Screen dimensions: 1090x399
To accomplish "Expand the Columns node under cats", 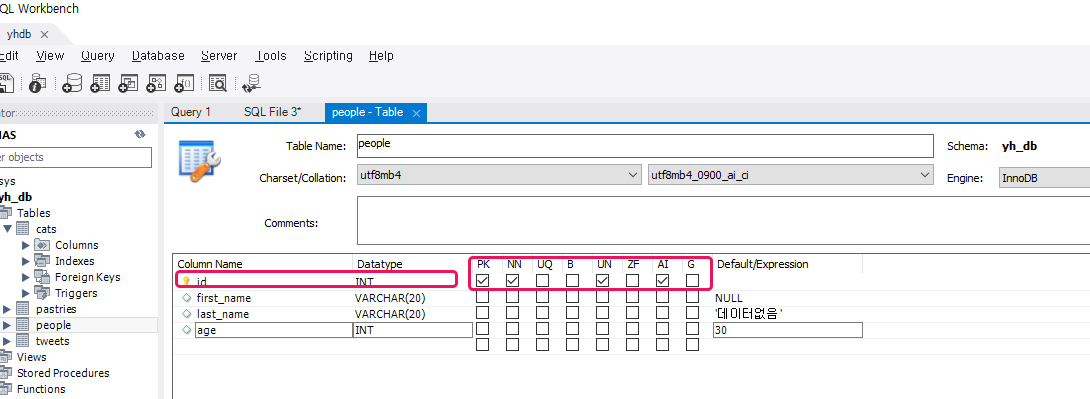I will coord(26,245).
